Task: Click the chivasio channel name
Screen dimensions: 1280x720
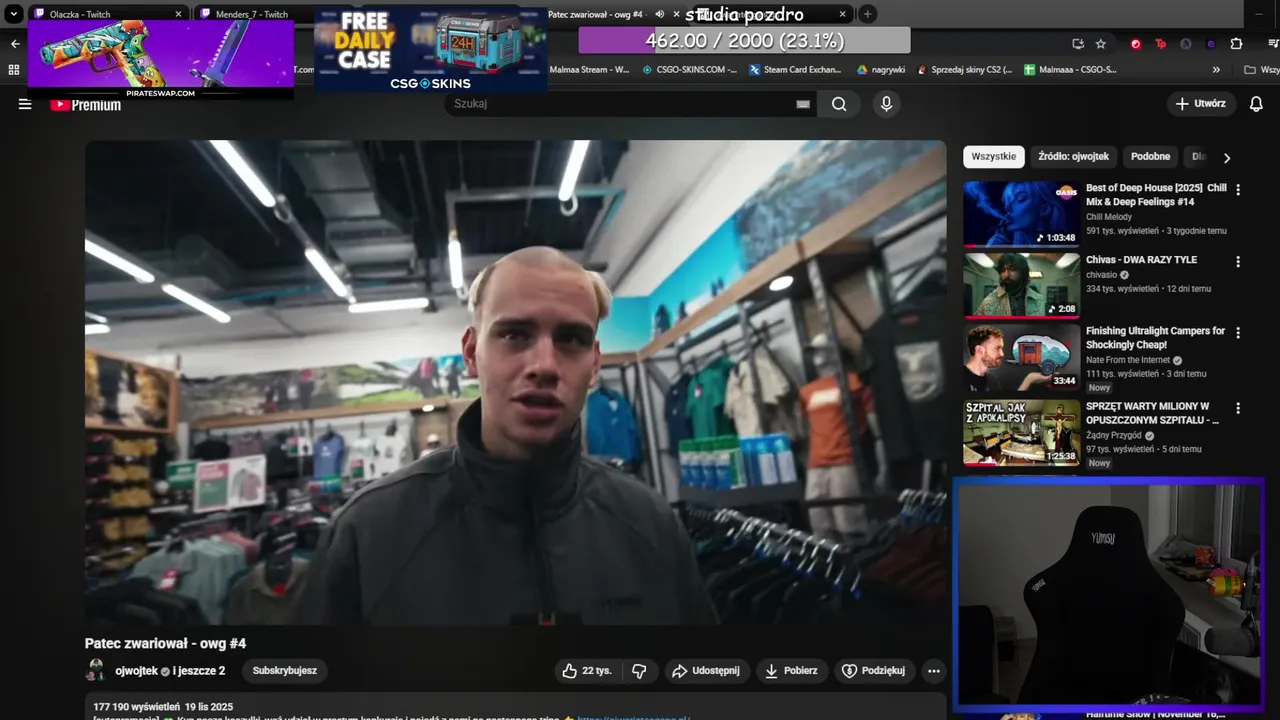Action: pos(1102,275)
